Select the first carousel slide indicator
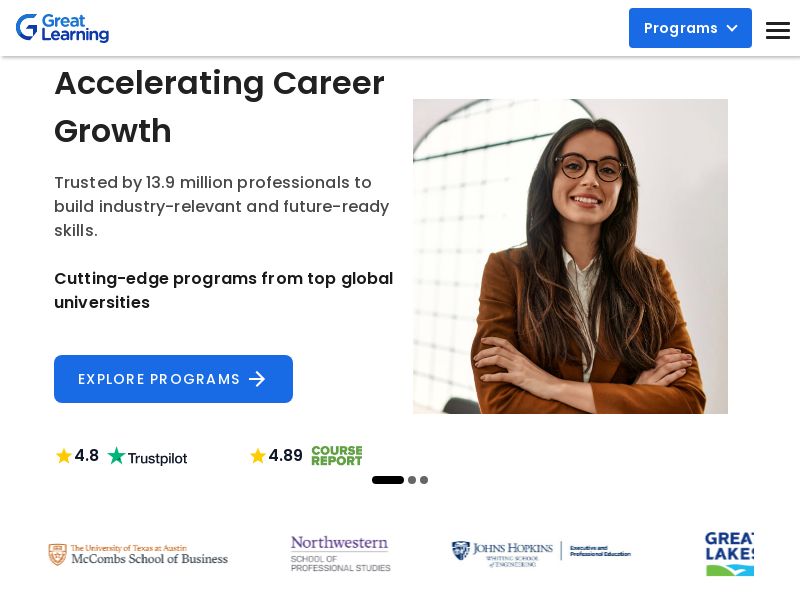This screenshot has width=800, height=600. point(388,480)
